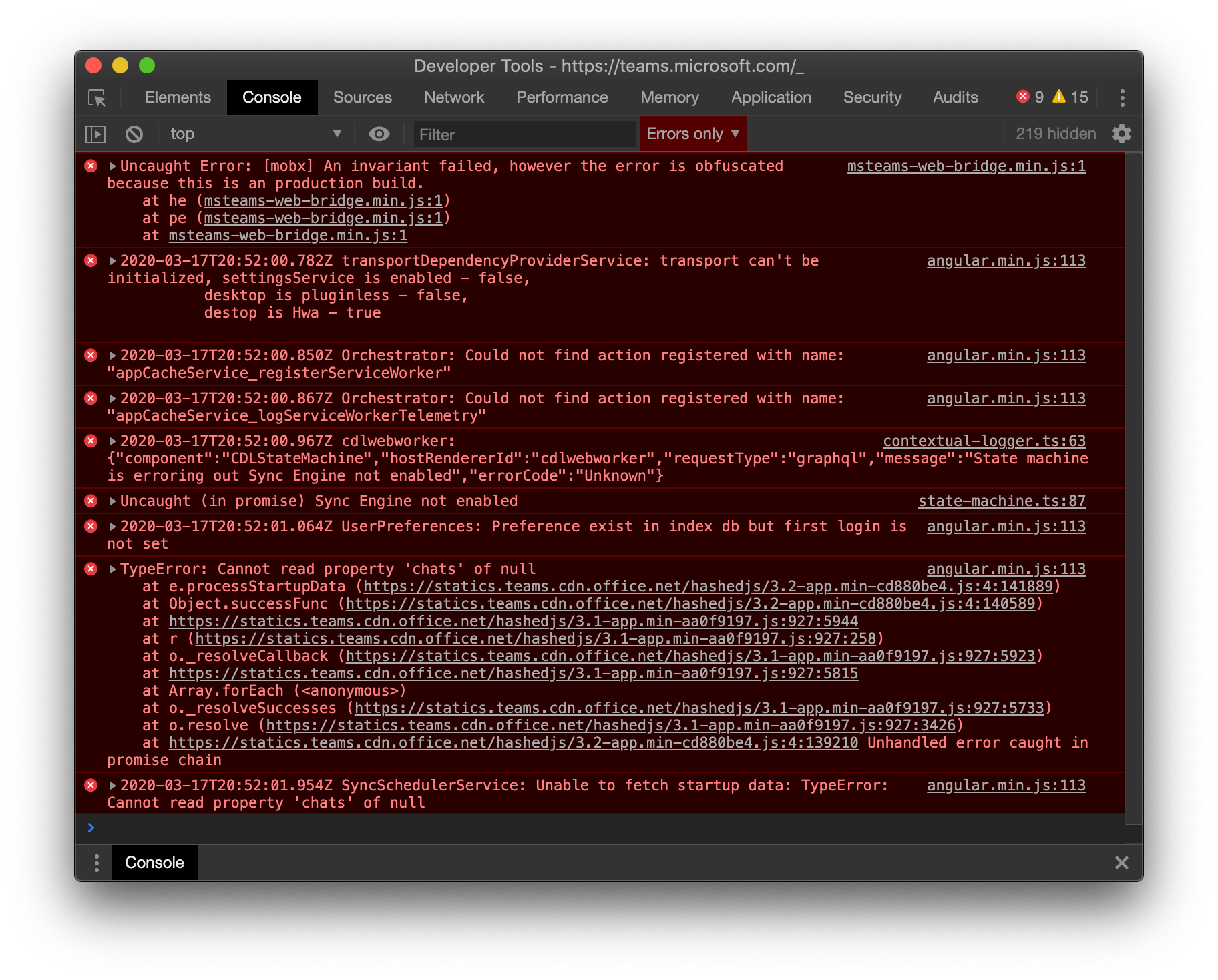Open e.processStartupData stack trace URL
Screen dimensions: 1218x980
(708, 587)
